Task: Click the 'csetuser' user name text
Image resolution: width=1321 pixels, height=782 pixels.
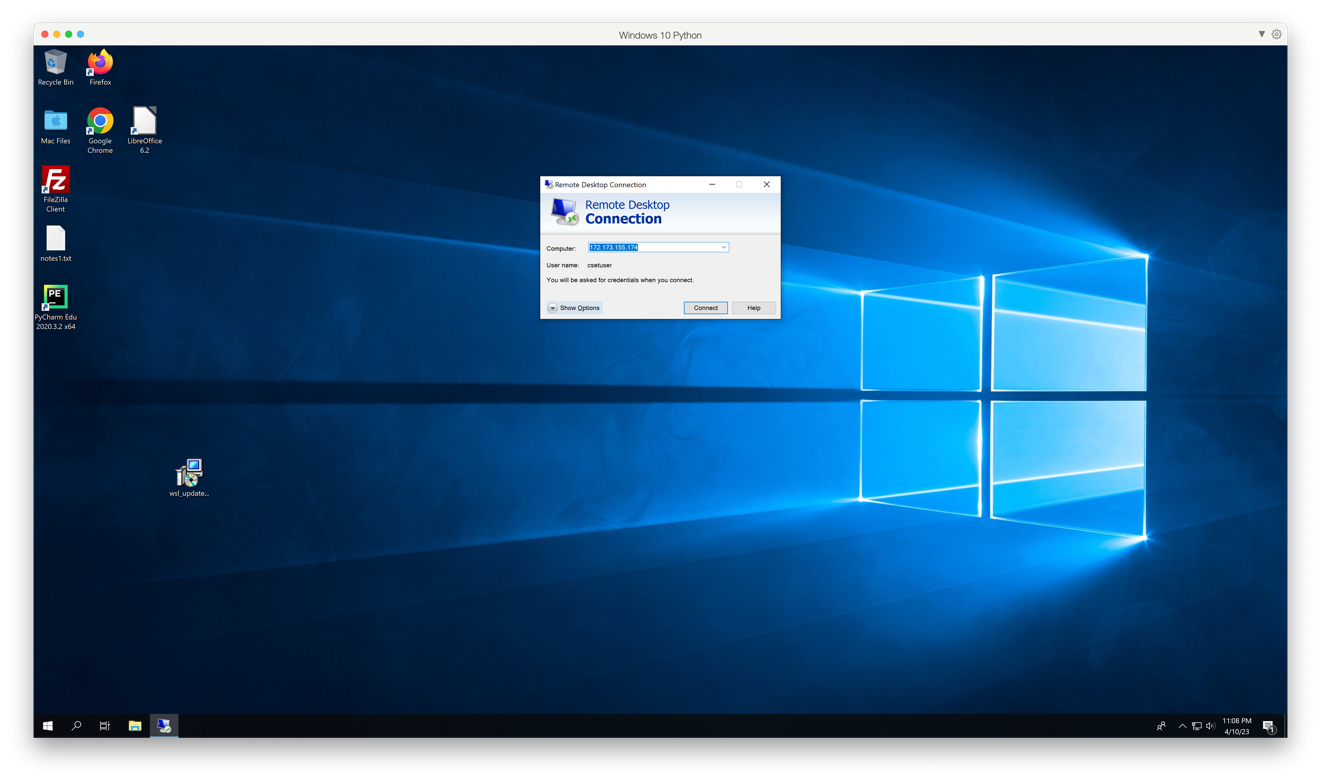Action: (x=600, y=265)
